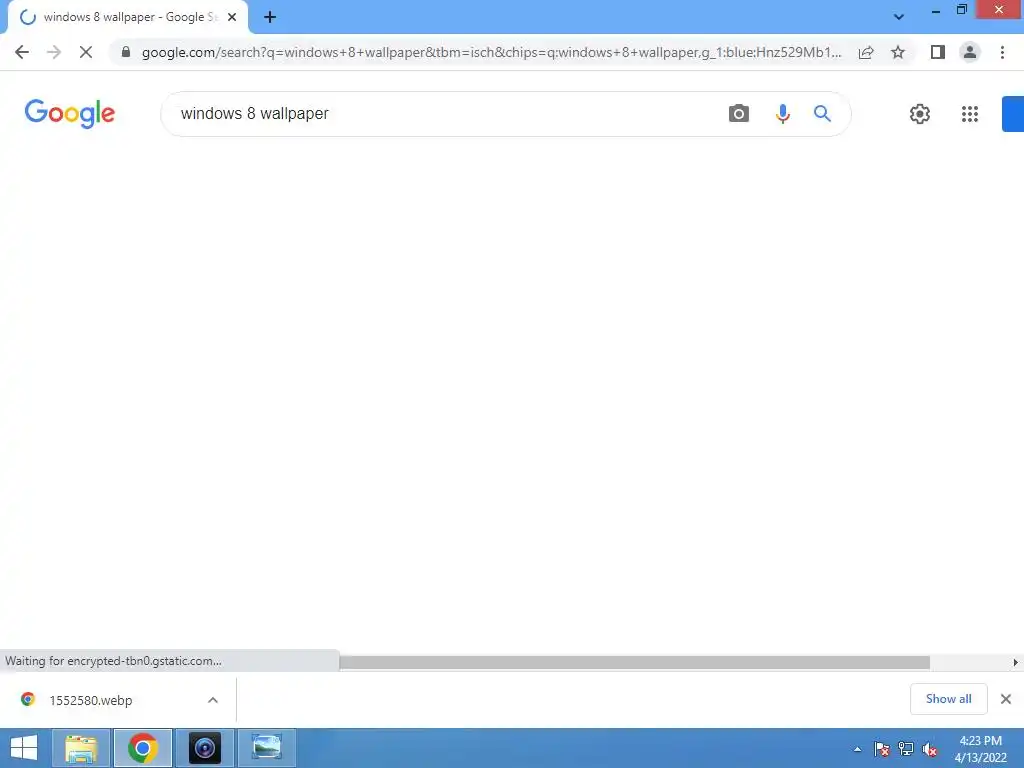
Task: Click the forward navigation arrow
Action: click(54, 52)
